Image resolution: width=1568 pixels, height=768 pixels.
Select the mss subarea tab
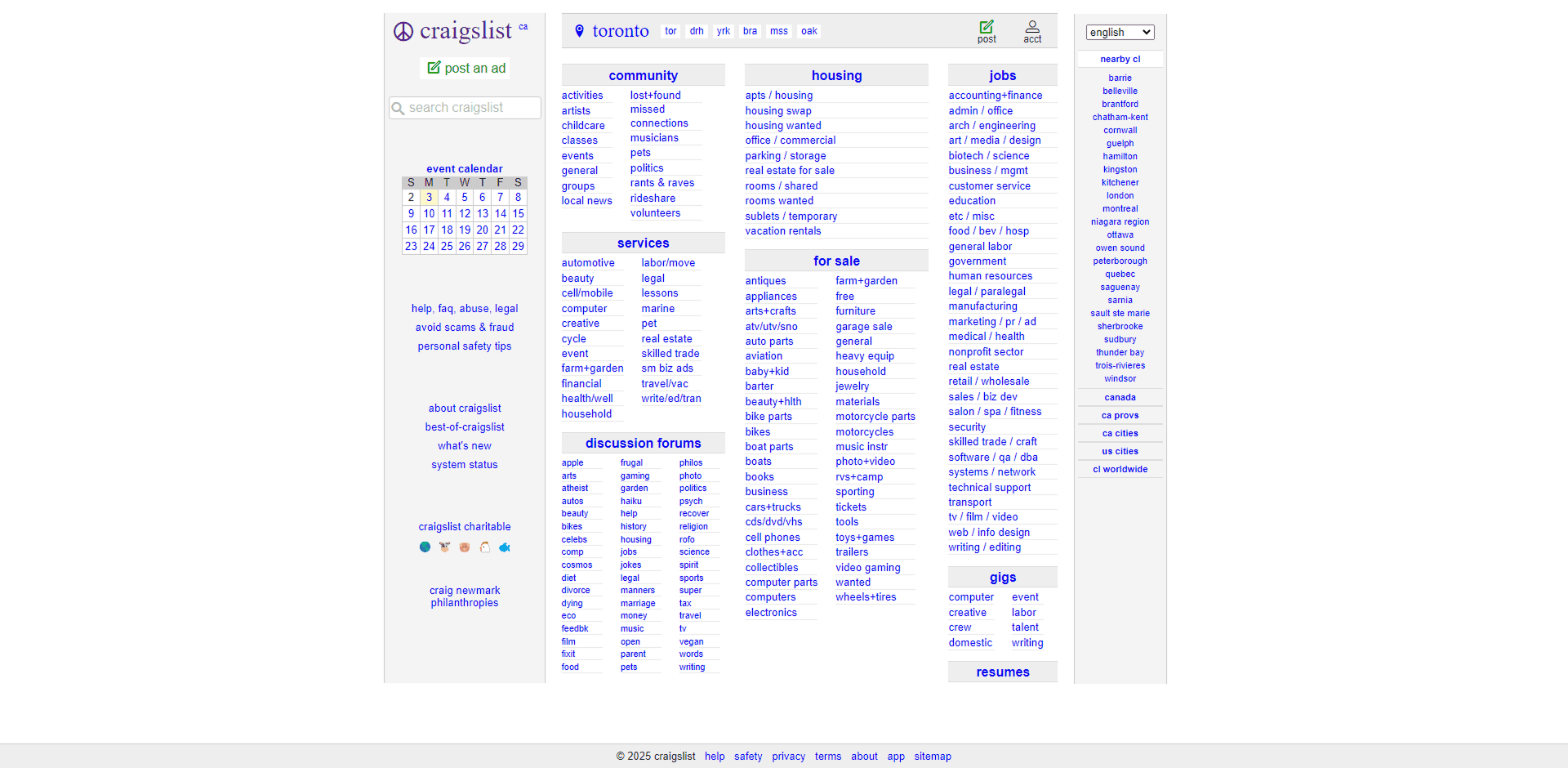(x=779, y=31)
